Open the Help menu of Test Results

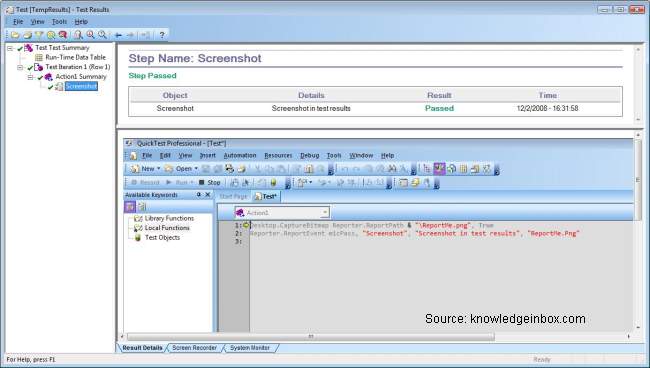tap(81, 22)
